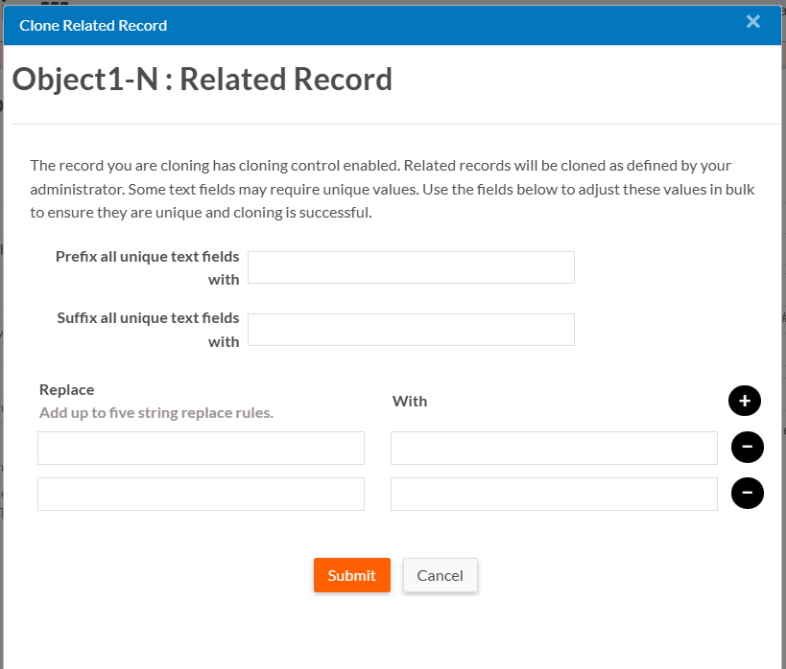Click the 'Add up to five' hint text
The height and width of the screenshot is (669, 786).
[156, 412]
